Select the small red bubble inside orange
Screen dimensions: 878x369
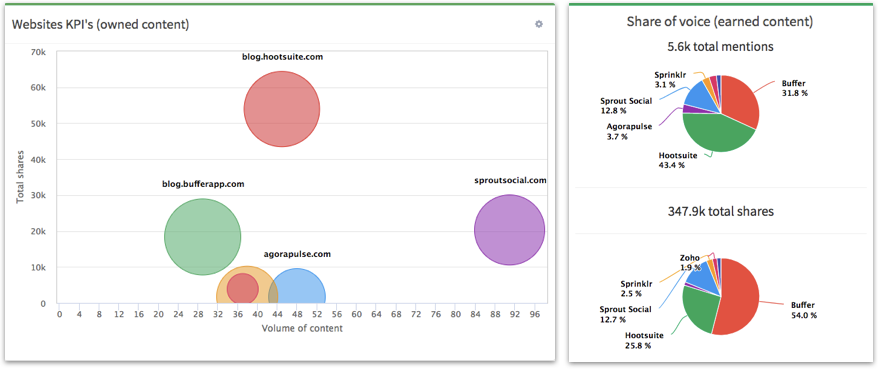242,288
